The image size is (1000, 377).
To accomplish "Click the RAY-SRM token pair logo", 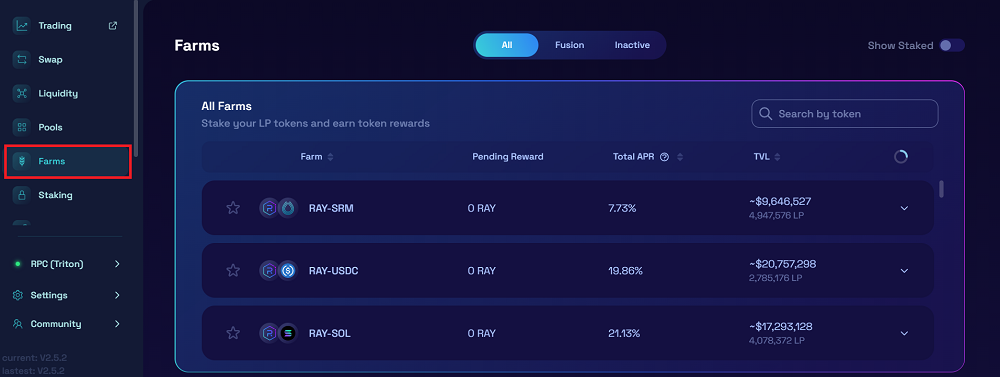I will (279, 208).
